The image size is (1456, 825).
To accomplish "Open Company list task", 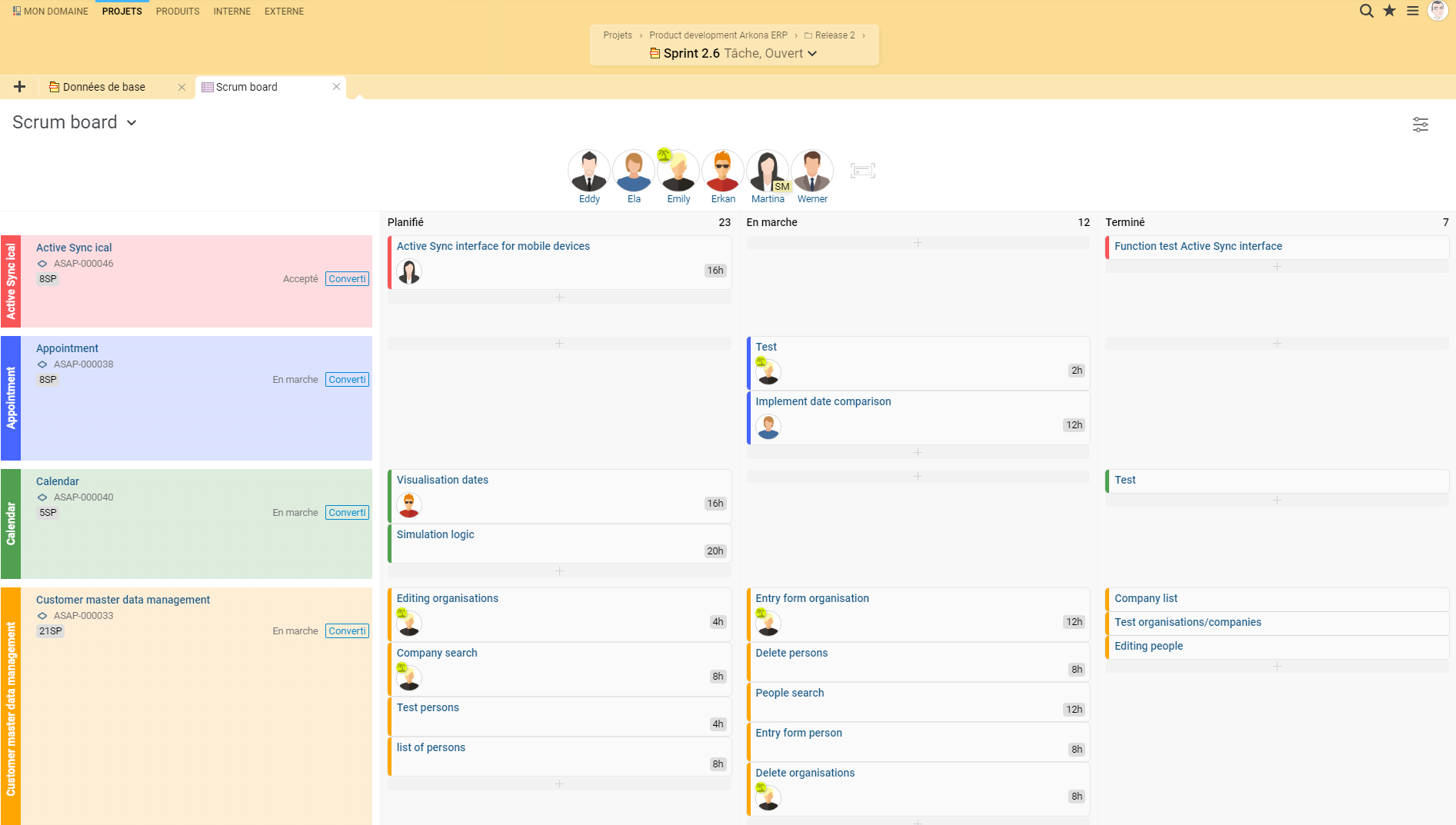I will point(1277,599).
